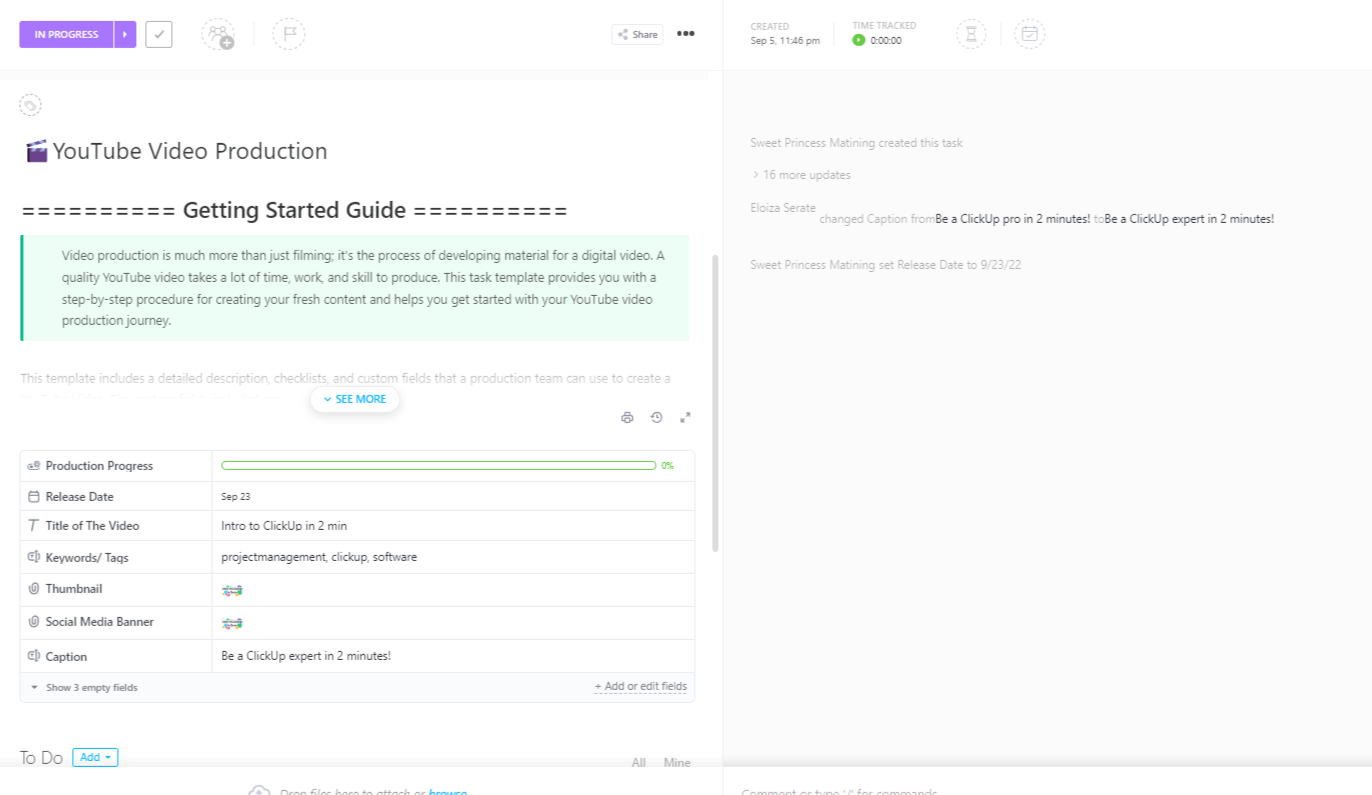This screenshot has height=795, width=1372.
Task: Open the due date calendar icon
Action: point(1030,35)
